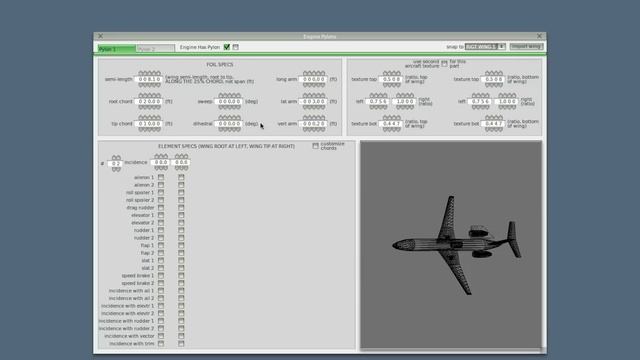Click the long arm value field
Screen dimensions: 640x360
314,79
